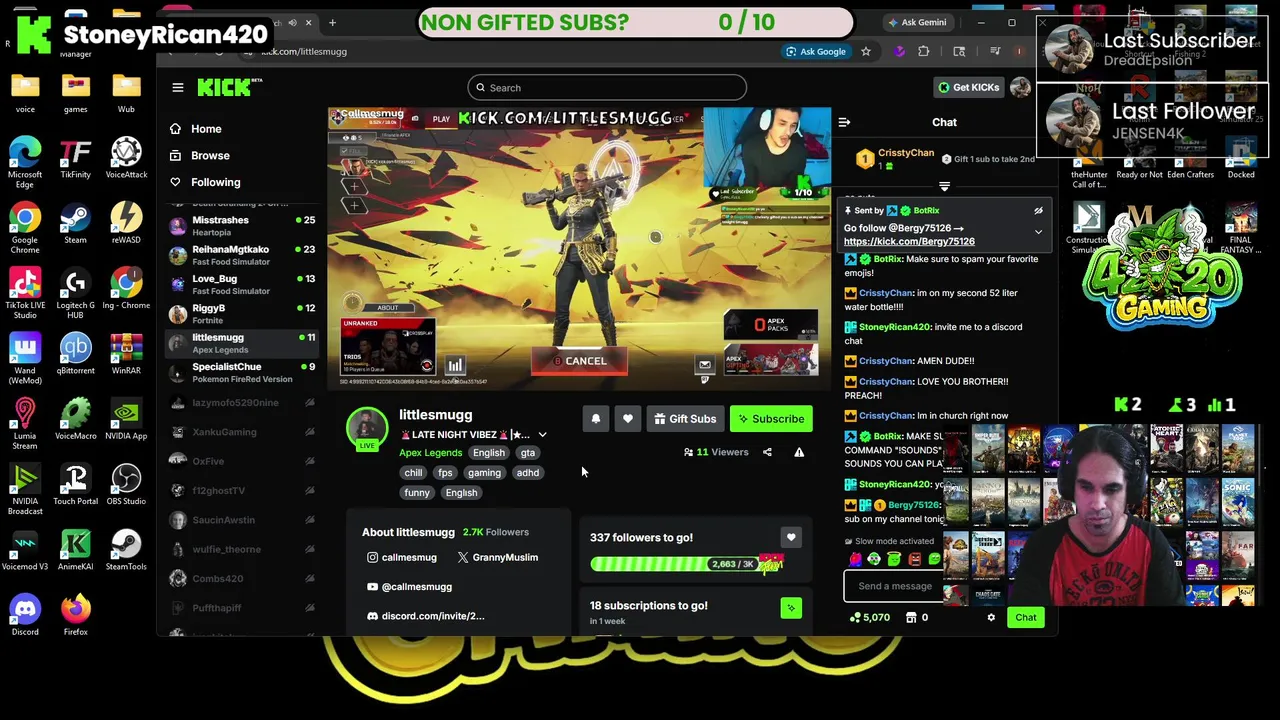Open Firefox desktop icon
1280x720 pixels.
click(75, 616)
